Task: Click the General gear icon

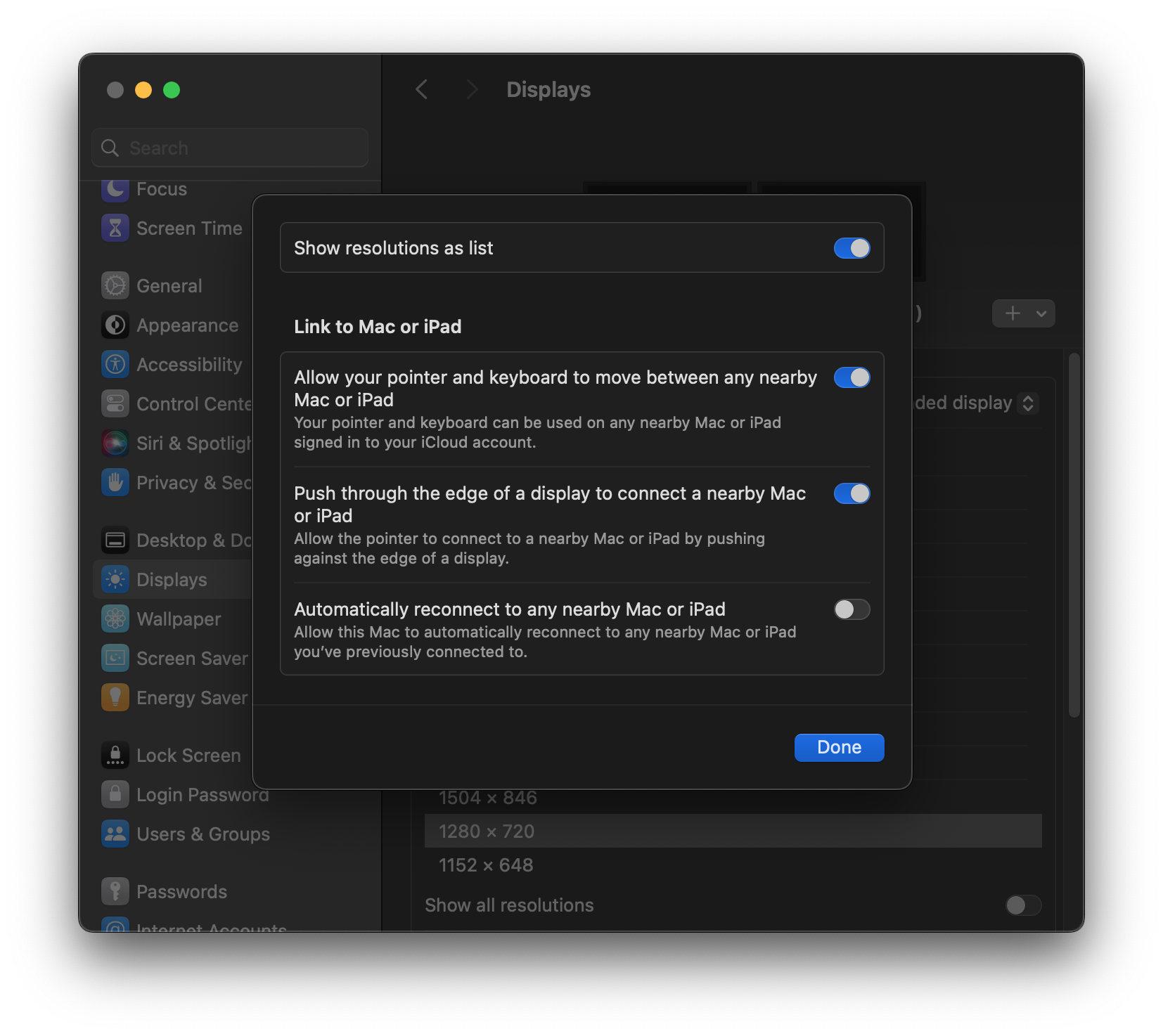Action: pyautogui.click(x=115, y=285)
